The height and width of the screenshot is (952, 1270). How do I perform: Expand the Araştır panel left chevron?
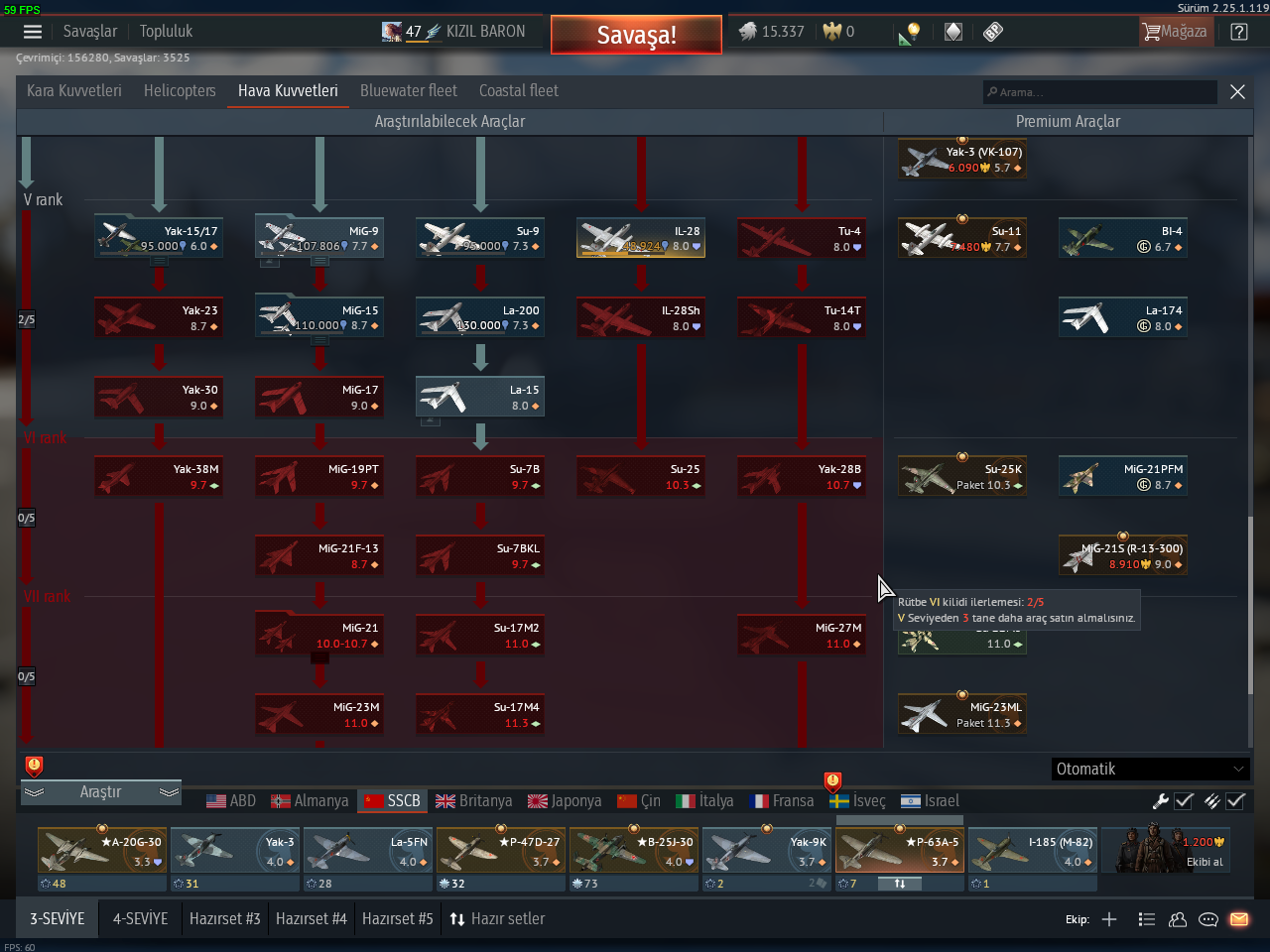[34, 792]
